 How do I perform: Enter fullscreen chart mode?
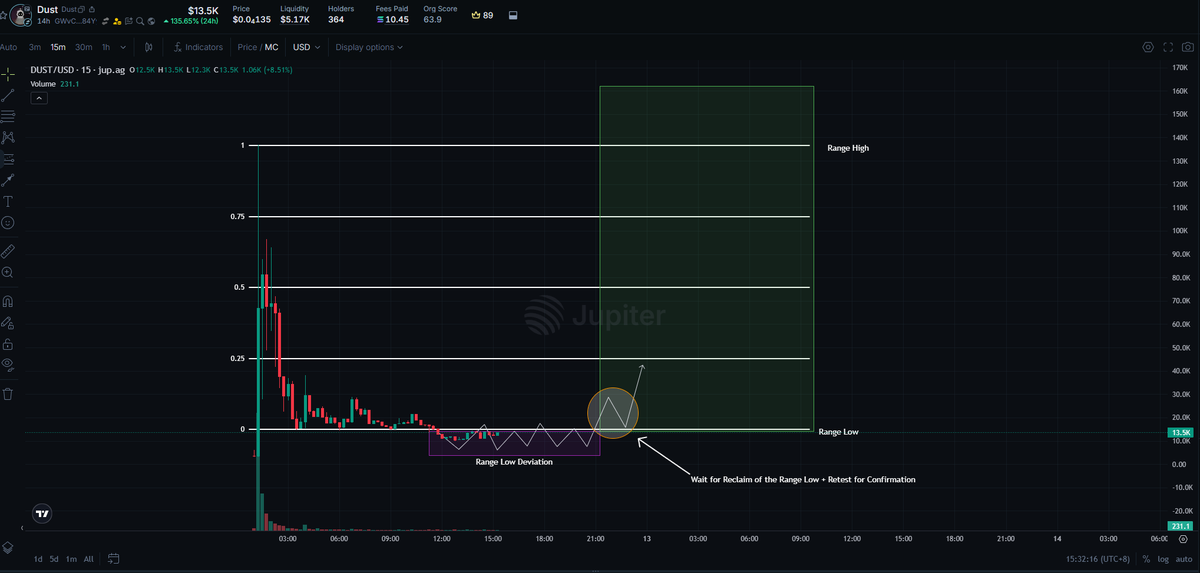1168,47
